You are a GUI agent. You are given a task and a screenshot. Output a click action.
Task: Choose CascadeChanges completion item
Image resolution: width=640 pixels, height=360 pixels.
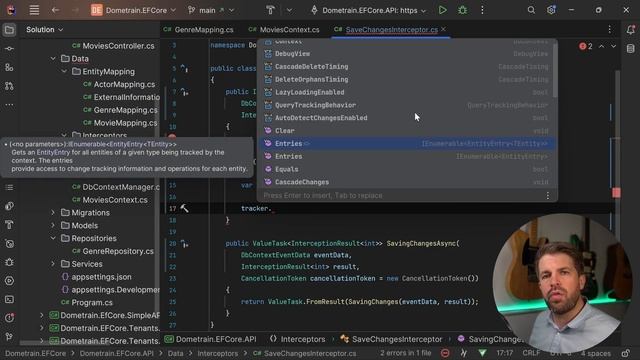[x=407, y=182]
